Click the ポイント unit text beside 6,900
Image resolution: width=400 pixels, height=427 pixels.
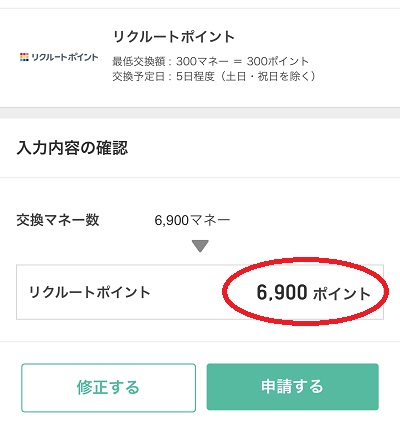tap(342, 294)
